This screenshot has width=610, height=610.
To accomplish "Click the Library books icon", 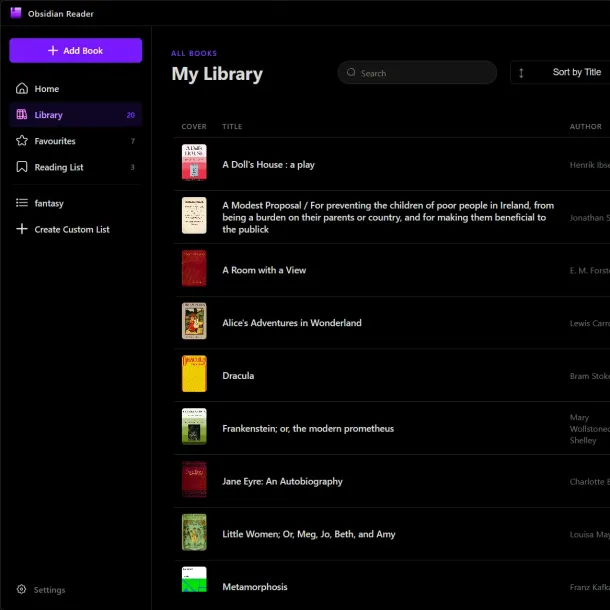I will point(22,114).
